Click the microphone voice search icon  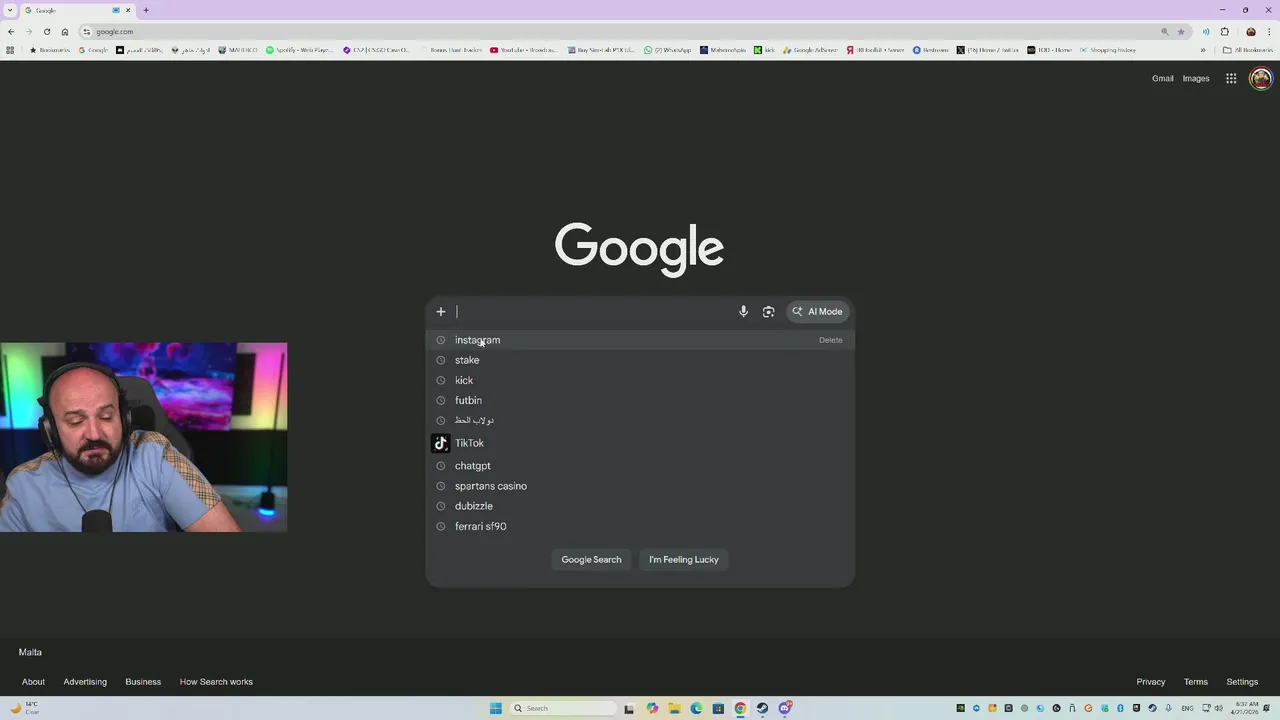[x=743, y=311]
